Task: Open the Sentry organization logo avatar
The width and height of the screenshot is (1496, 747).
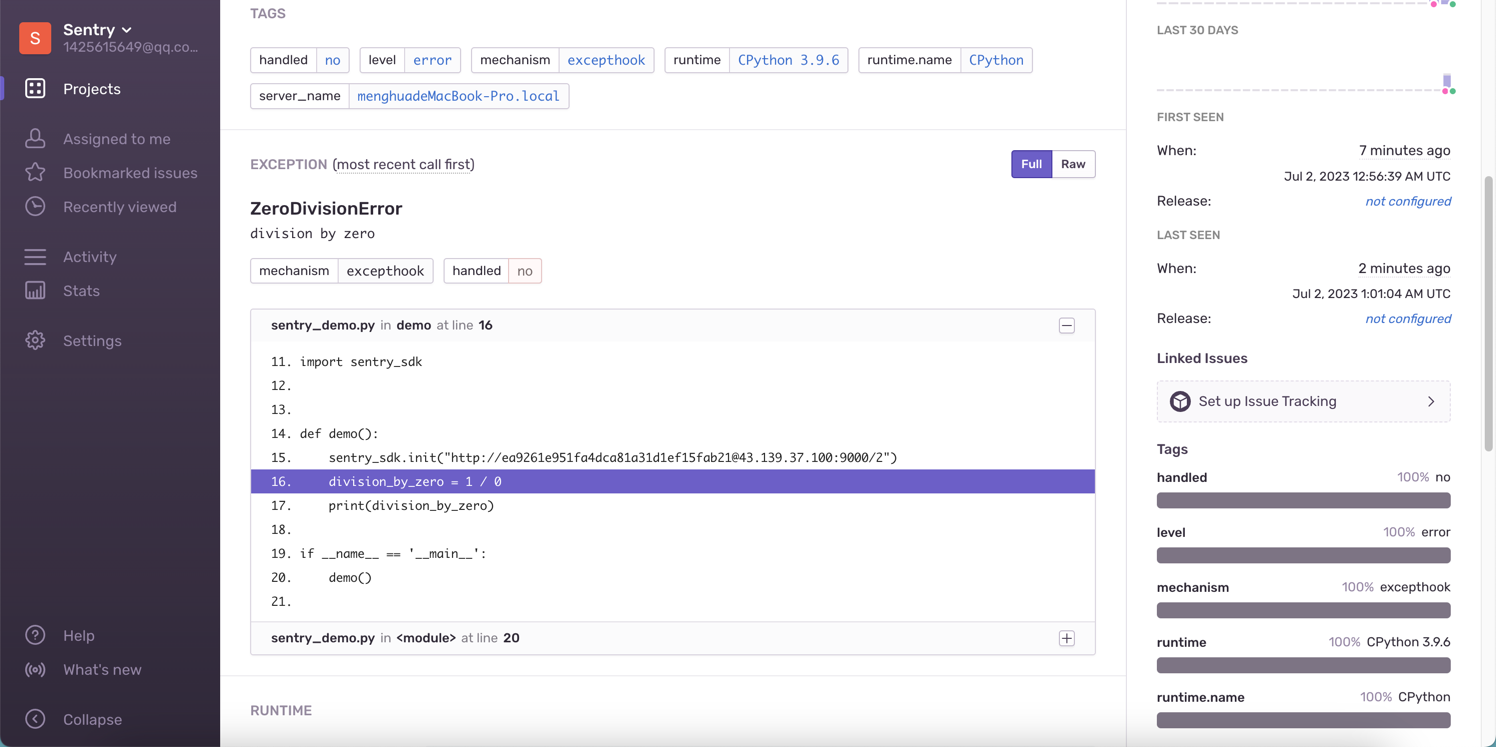Action: [x=35, y=37]
